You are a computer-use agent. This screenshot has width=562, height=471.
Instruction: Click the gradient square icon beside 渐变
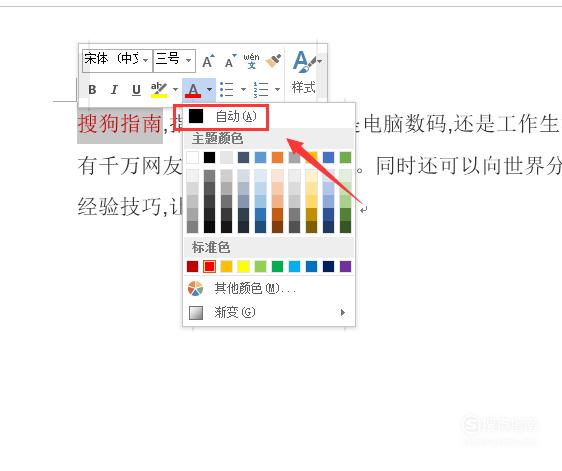(x=196, y=313)
